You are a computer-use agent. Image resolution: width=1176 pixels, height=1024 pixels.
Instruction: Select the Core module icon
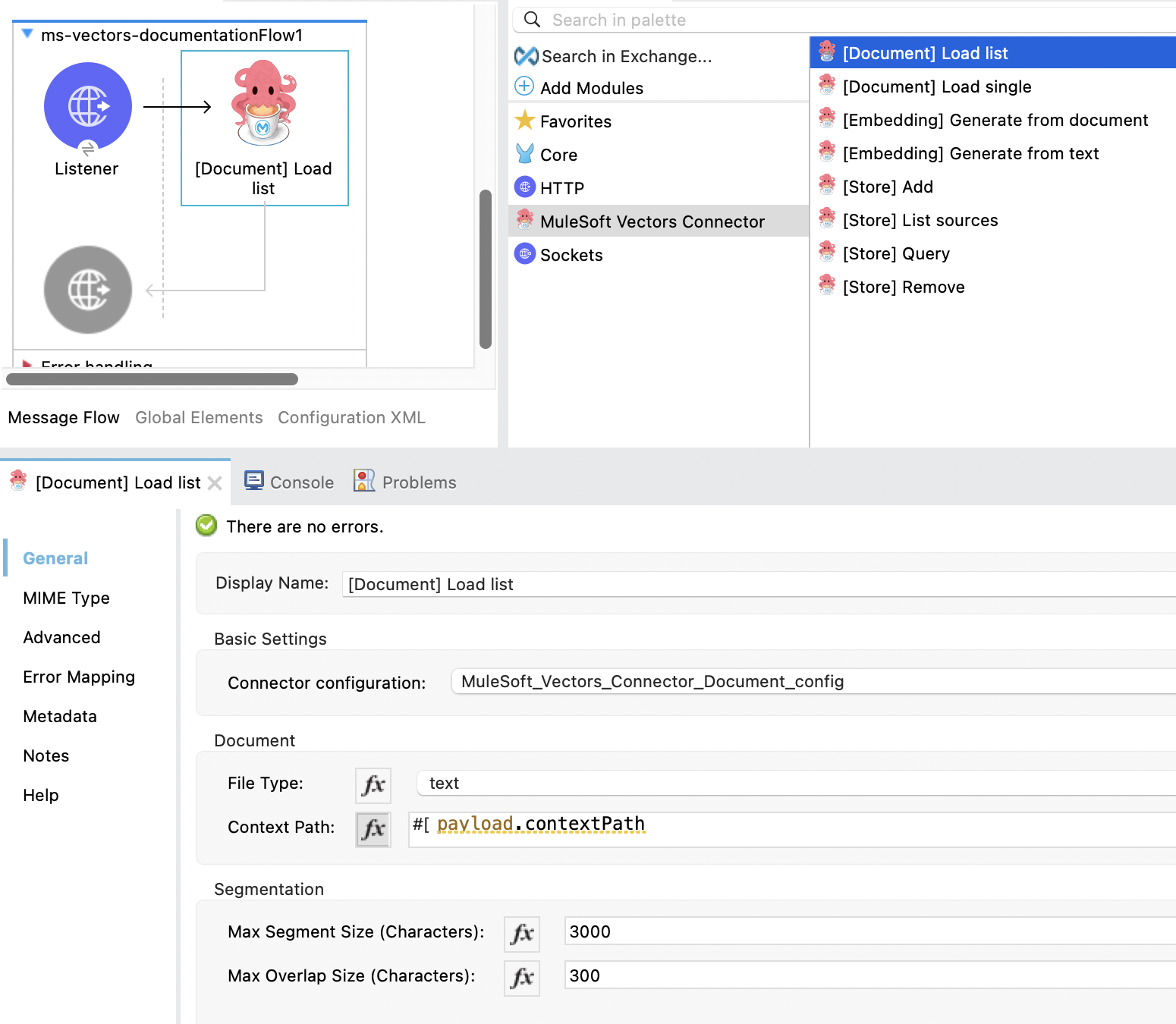click(525, 154)
